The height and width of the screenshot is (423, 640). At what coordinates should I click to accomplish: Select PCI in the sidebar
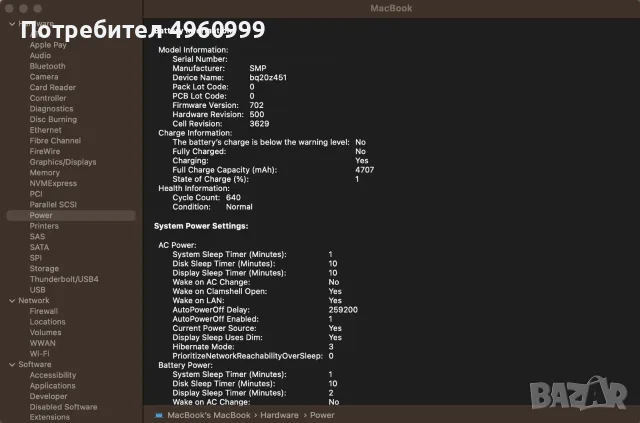pos(36,194)
